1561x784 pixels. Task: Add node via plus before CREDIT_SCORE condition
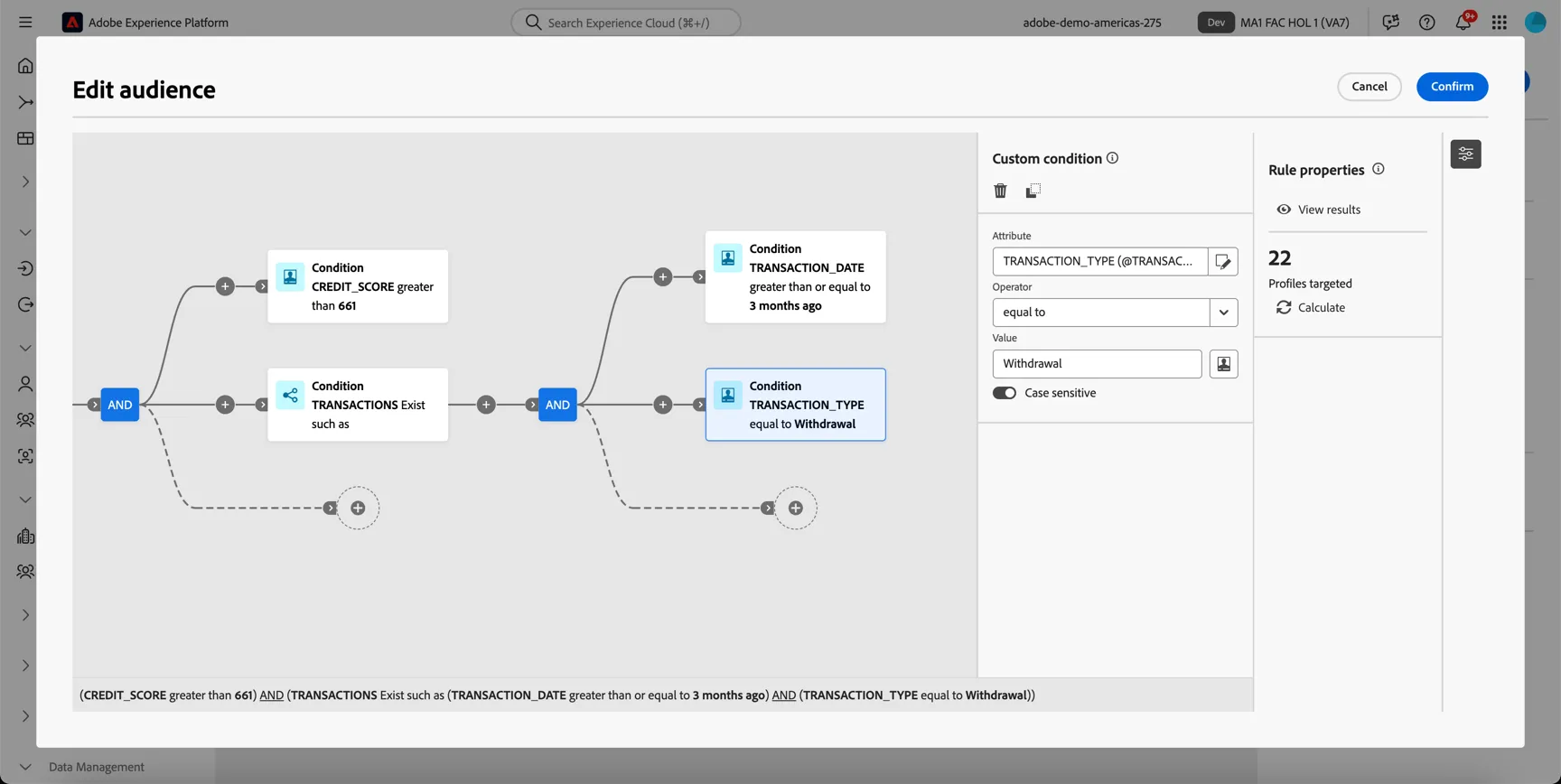225,286
